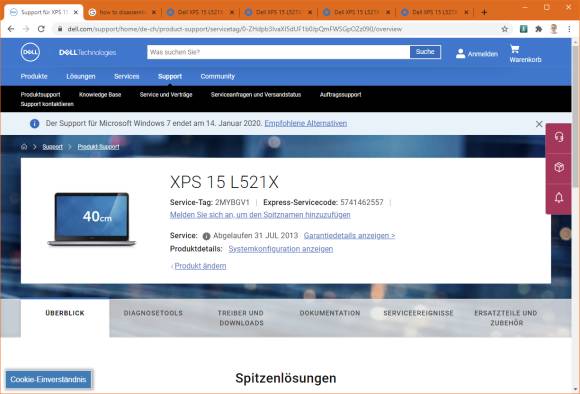This screenshot has width=580, height=394.
Task: Open the Empfohlene Alternativen link
Action: click(306, 123)
